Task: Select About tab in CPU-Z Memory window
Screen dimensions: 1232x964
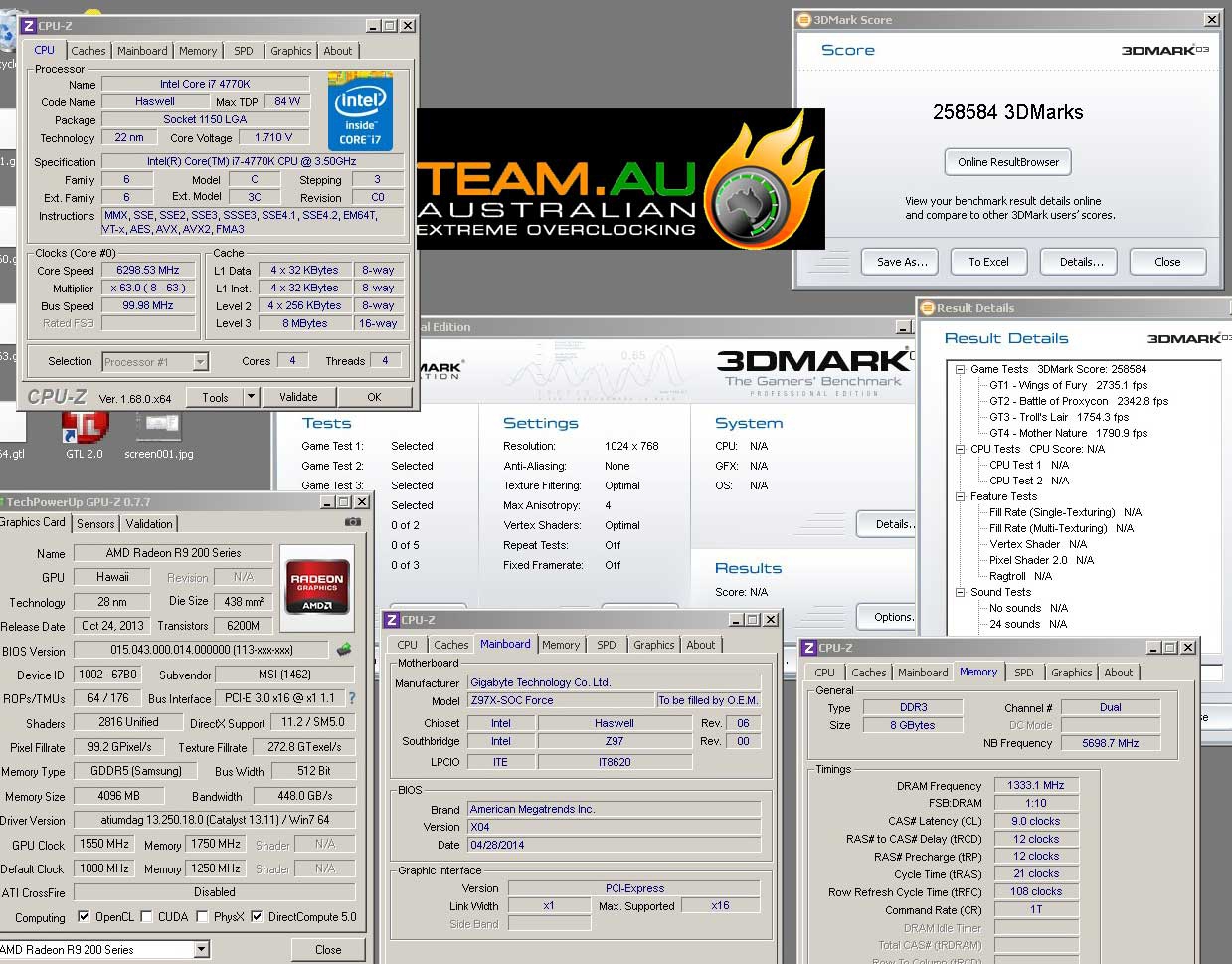Action: [x=1118, y=673]
